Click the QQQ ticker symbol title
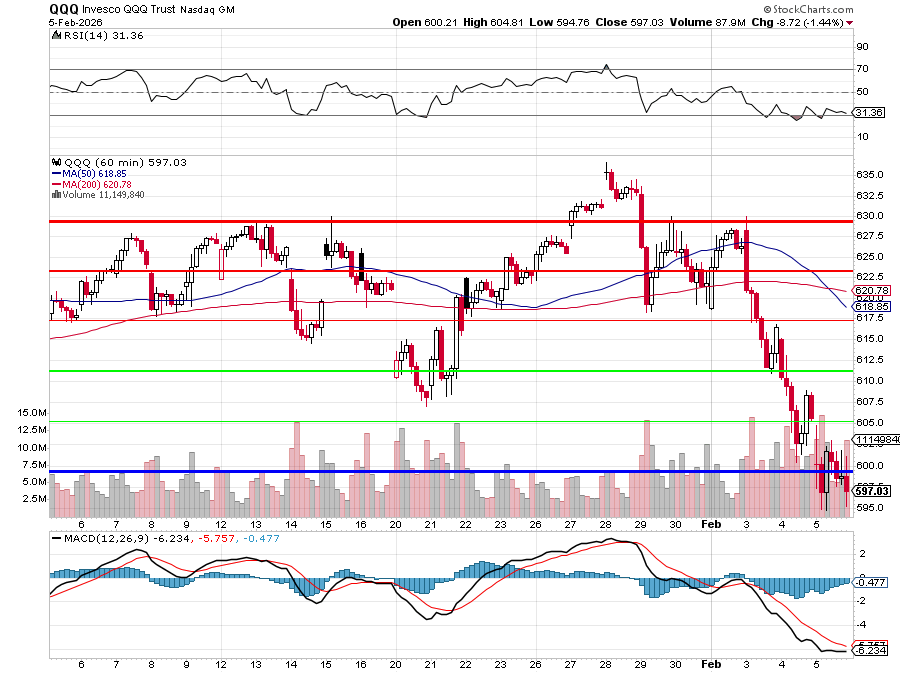The image size is (900, 673). [64, 8]
